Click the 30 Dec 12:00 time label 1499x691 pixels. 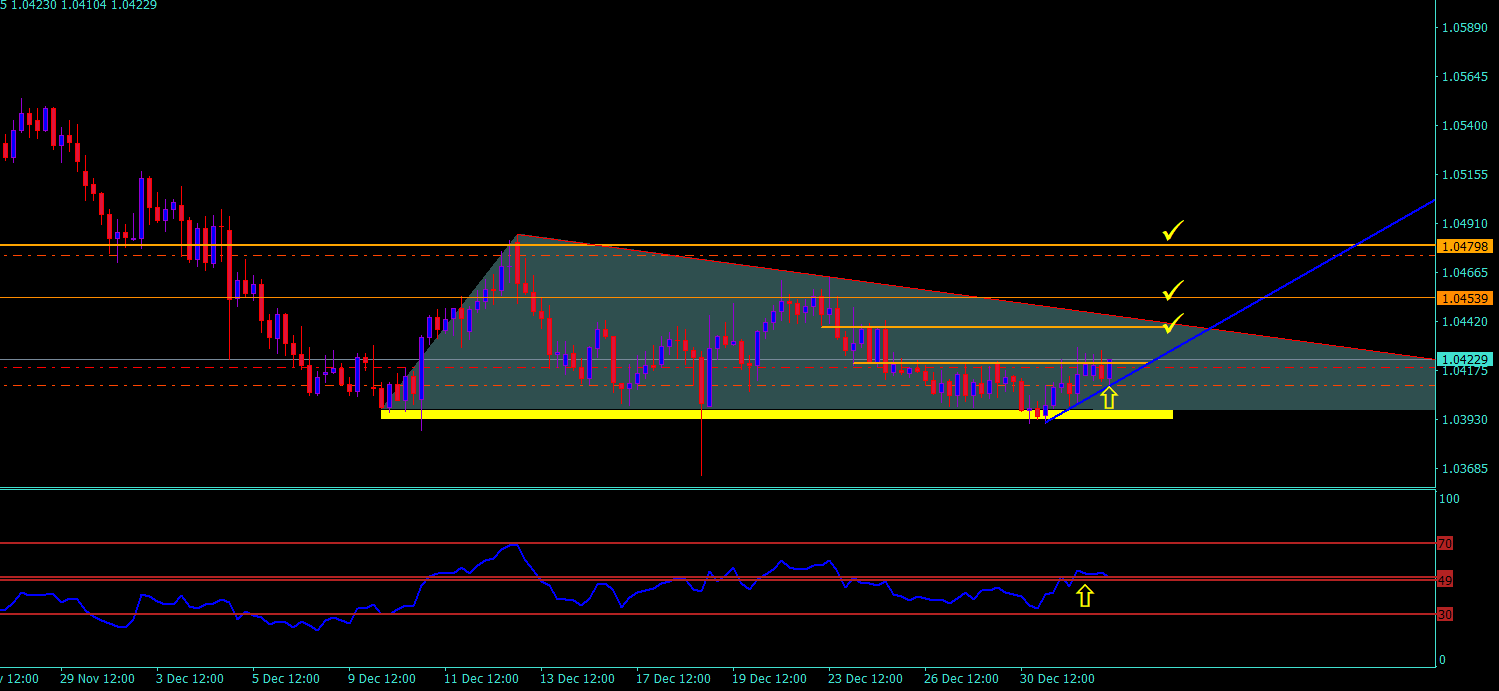1057,679
